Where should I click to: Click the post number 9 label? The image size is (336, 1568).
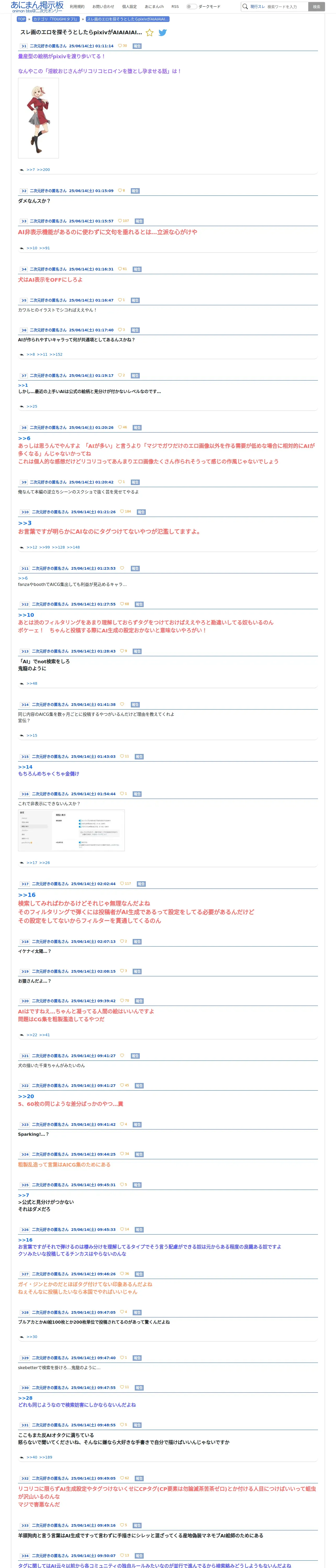[x=23, y=482]
